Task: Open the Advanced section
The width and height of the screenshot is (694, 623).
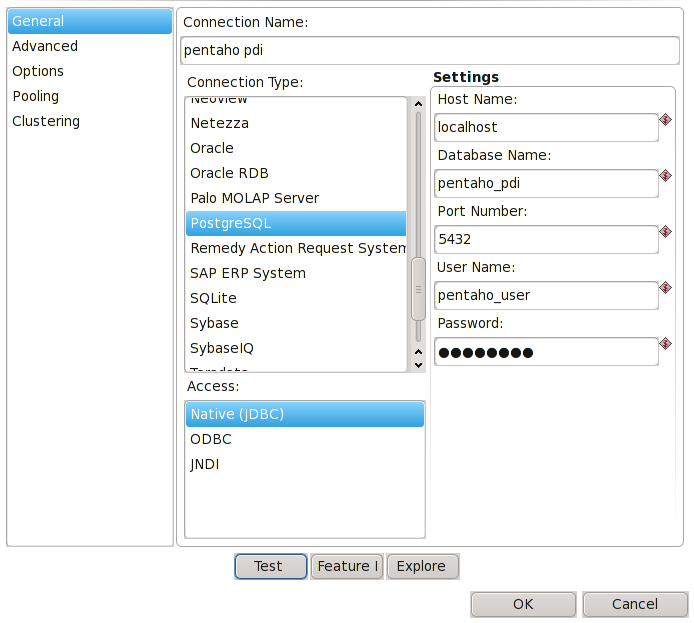Action: point(90,46)
